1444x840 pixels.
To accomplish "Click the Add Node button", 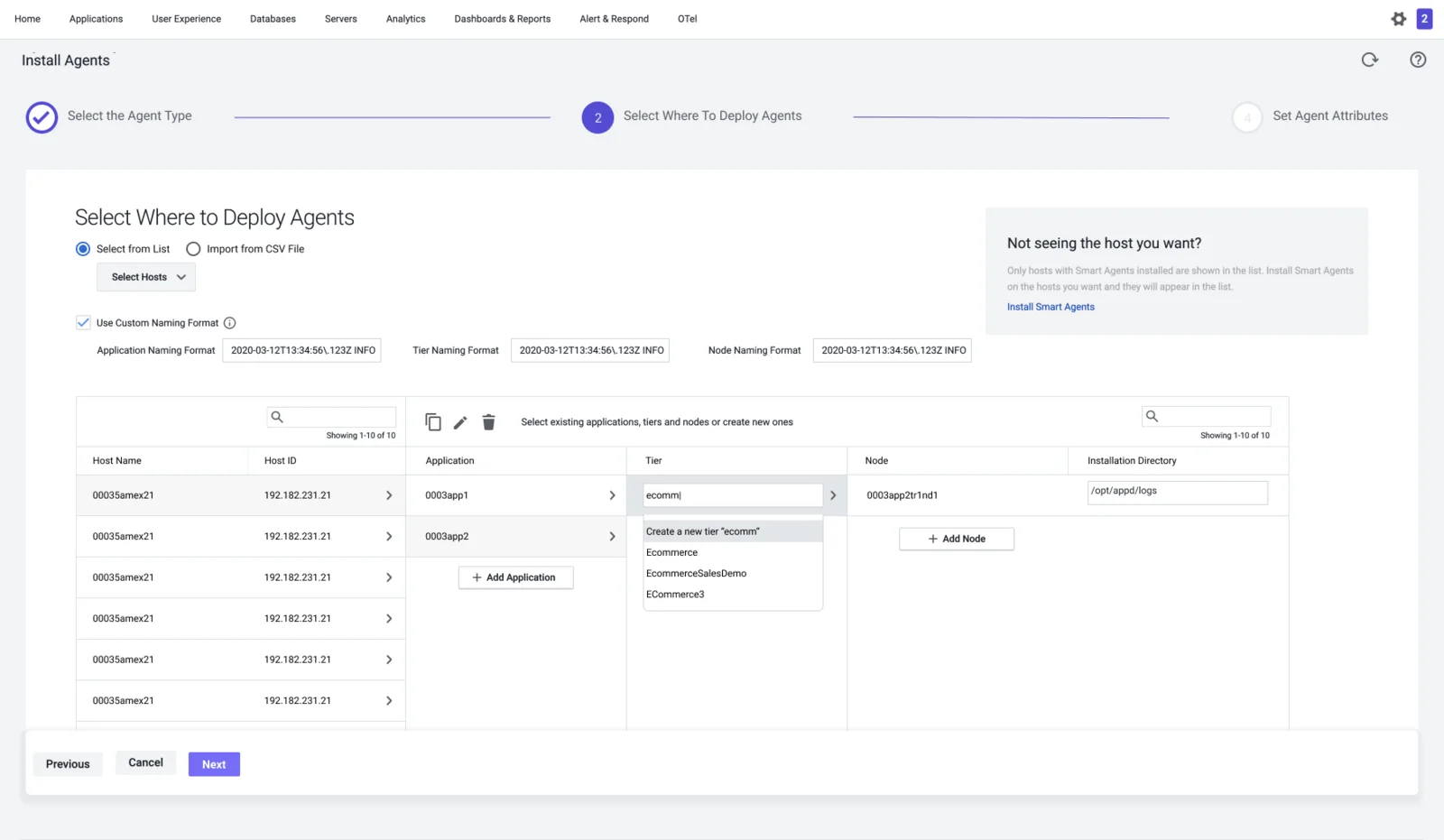I will [957, 539].
